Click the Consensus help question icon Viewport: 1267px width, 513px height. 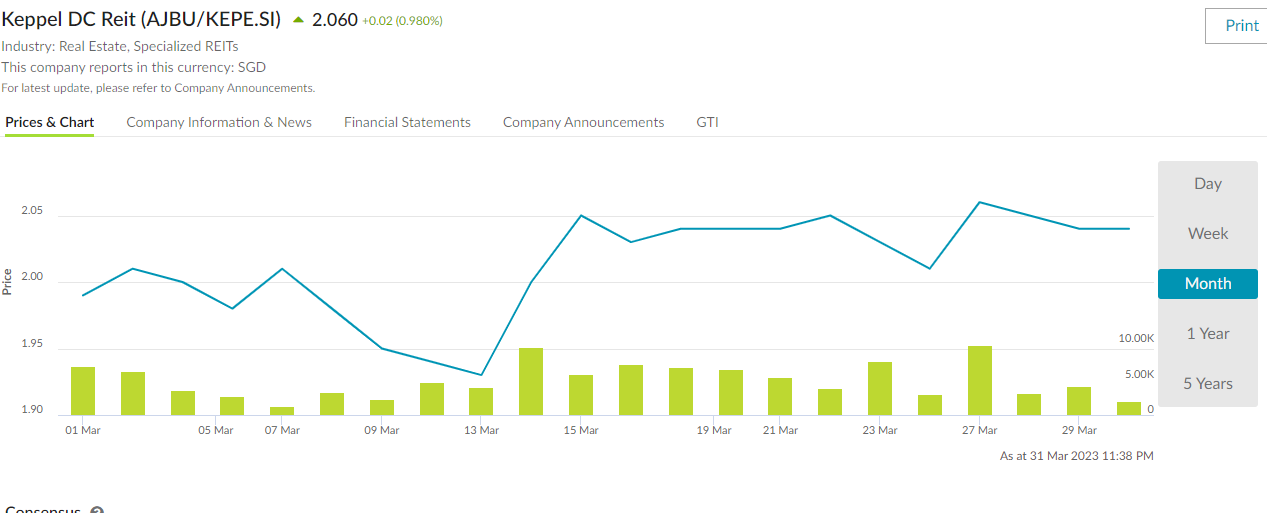[97, 512]
